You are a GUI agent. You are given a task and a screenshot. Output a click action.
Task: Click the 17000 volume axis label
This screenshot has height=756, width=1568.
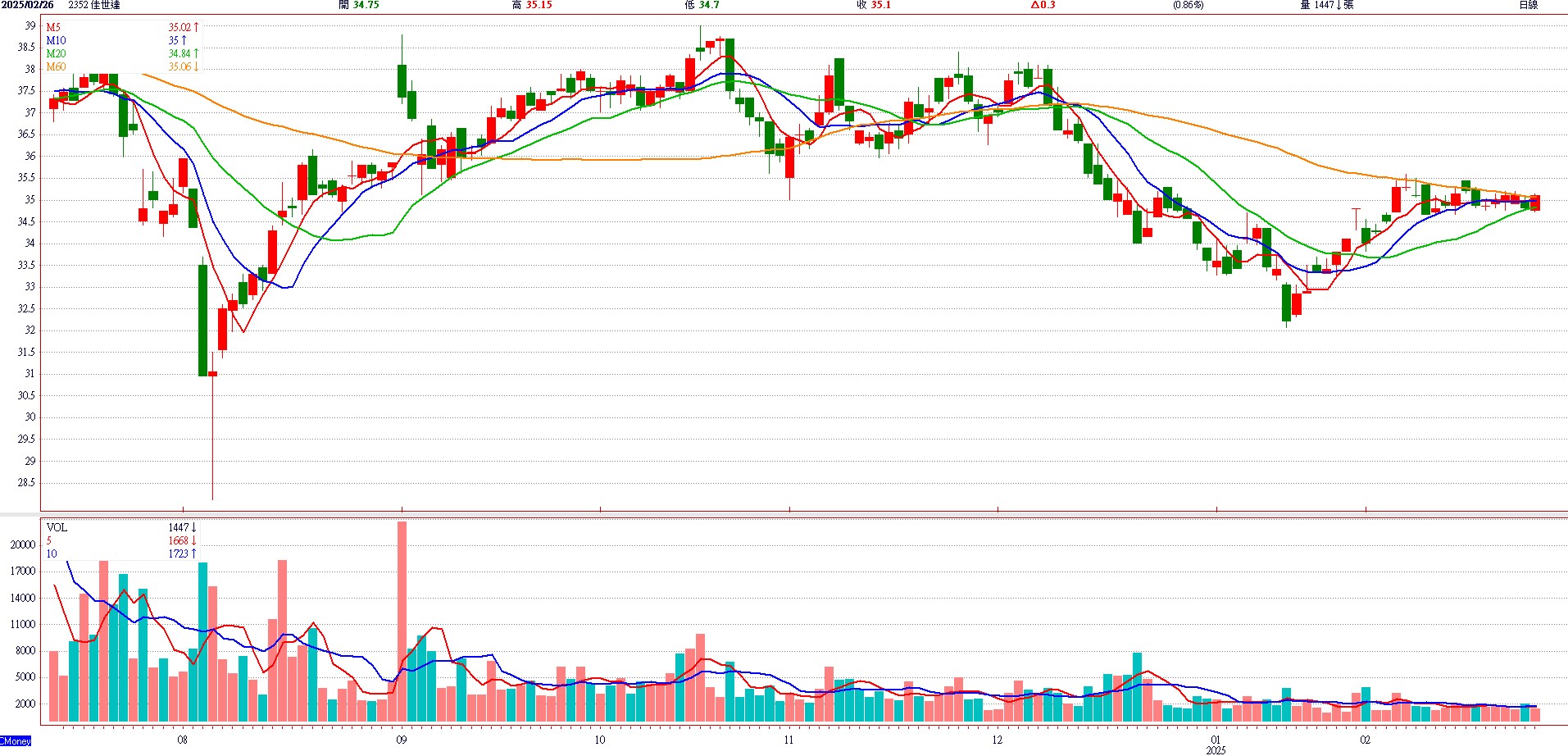(x=23, y=571)
